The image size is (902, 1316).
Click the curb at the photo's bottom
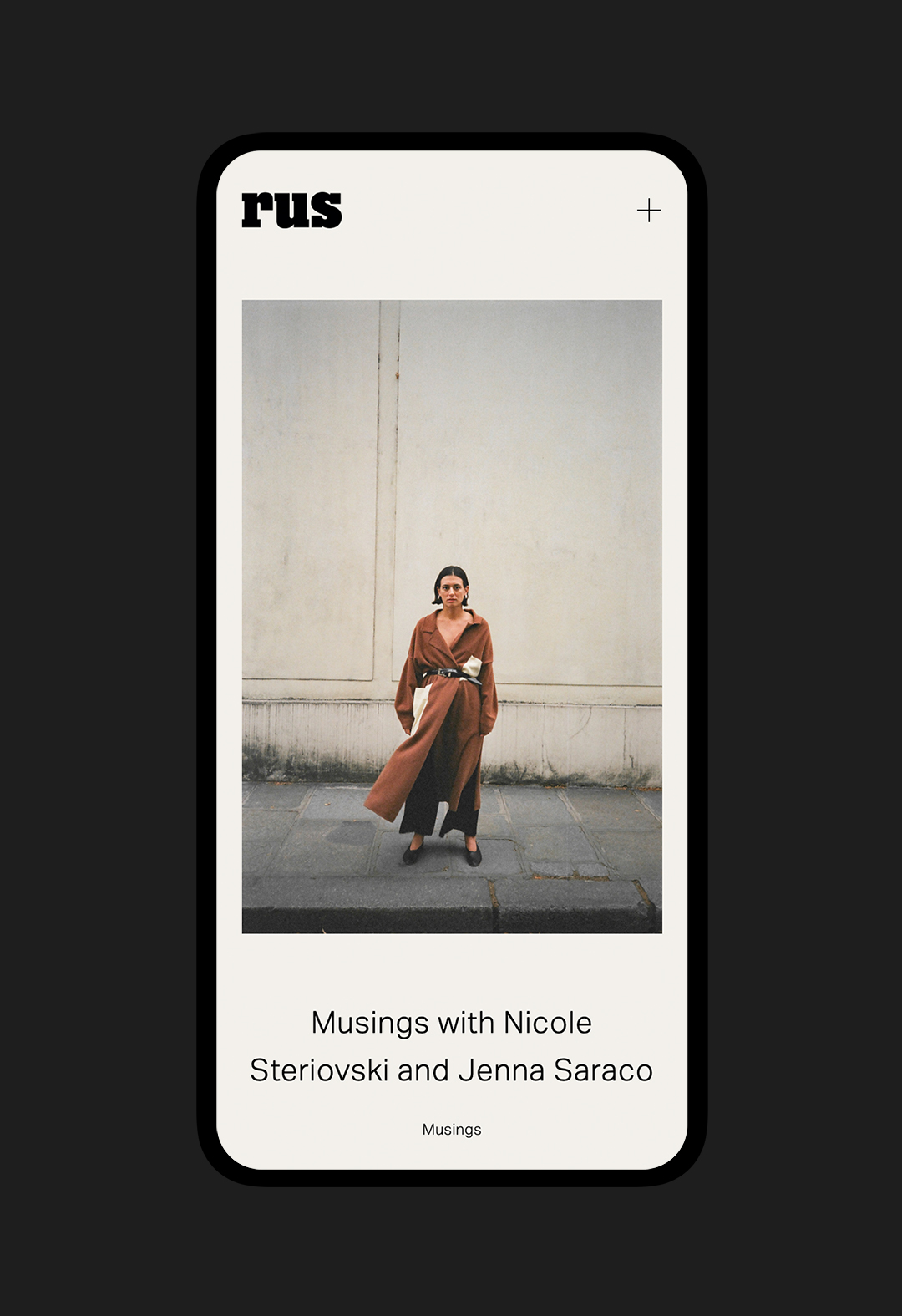tap(452, 907)
